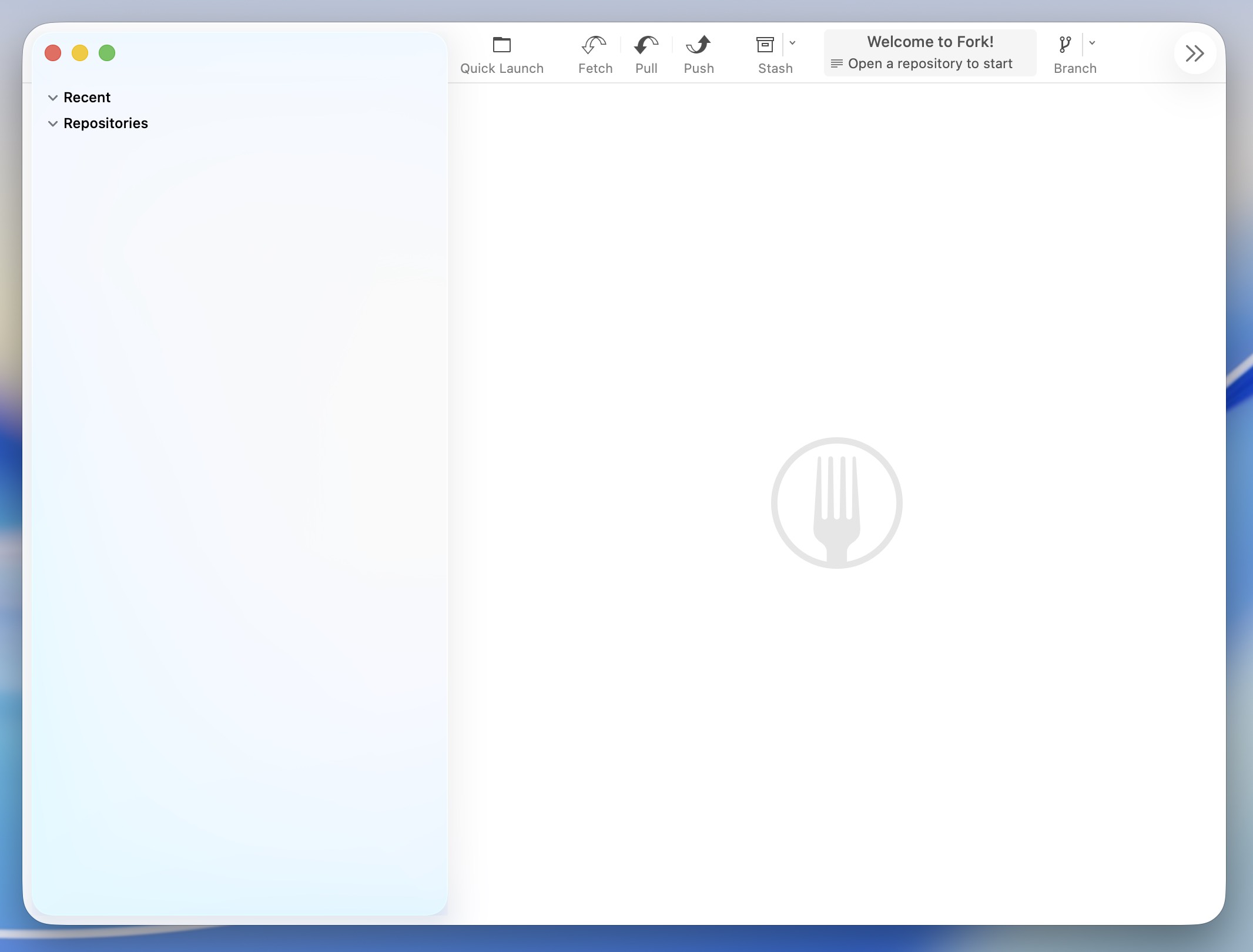Open the Quick Launch folder icon
The image size is (1253, 952).
501,45
